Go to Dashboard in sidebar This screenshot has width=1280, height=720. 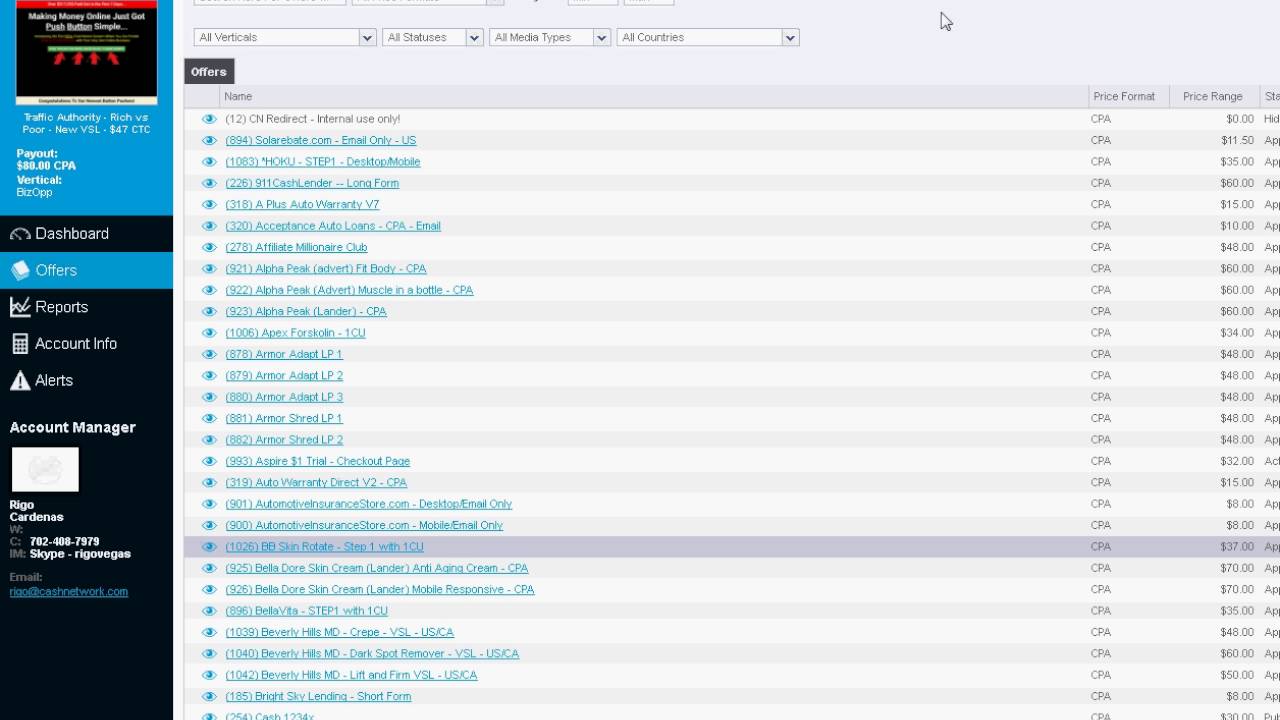(86, 234)
